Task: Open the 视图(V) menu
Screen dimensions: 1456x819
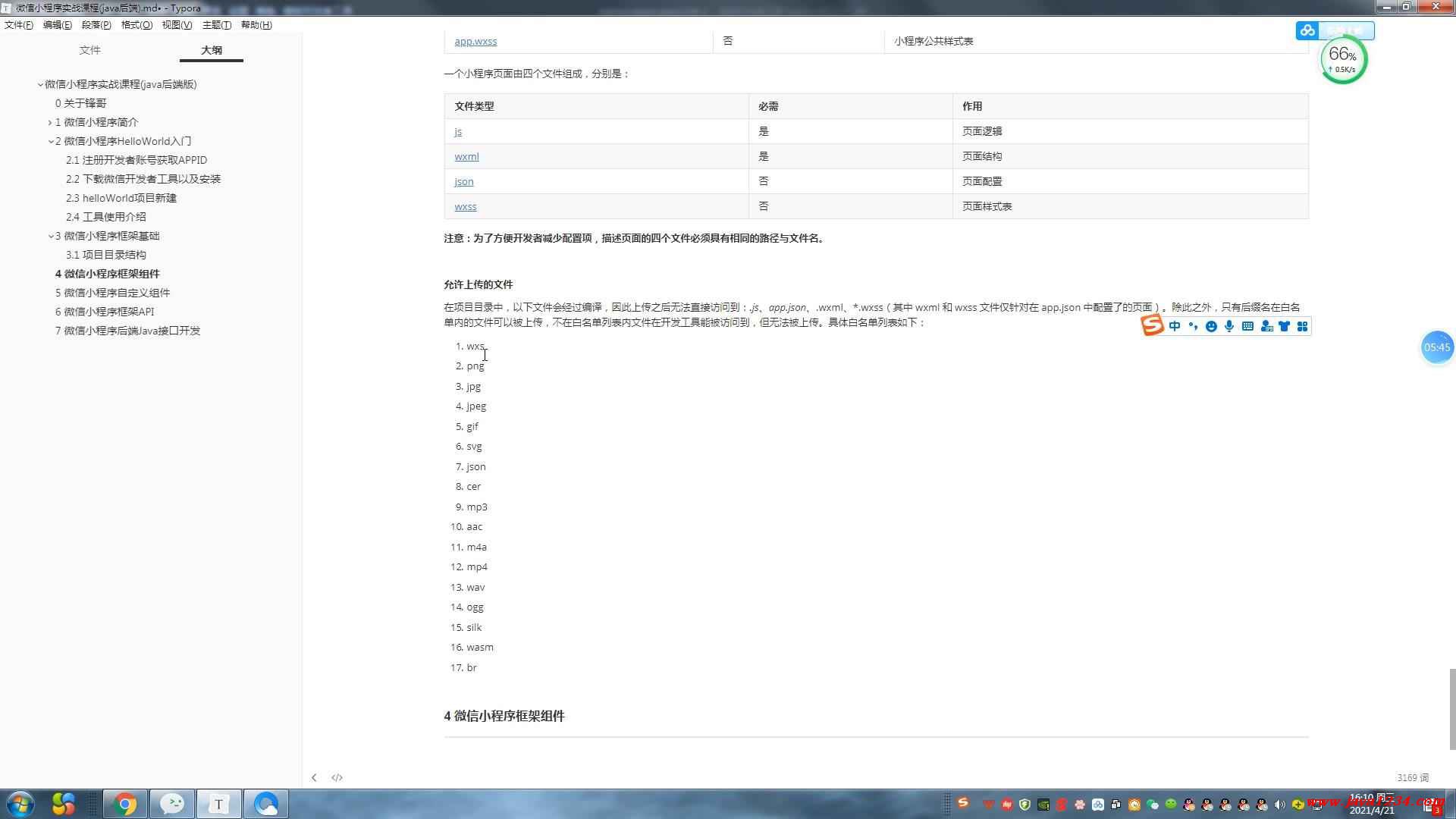Action: [177, 25]
